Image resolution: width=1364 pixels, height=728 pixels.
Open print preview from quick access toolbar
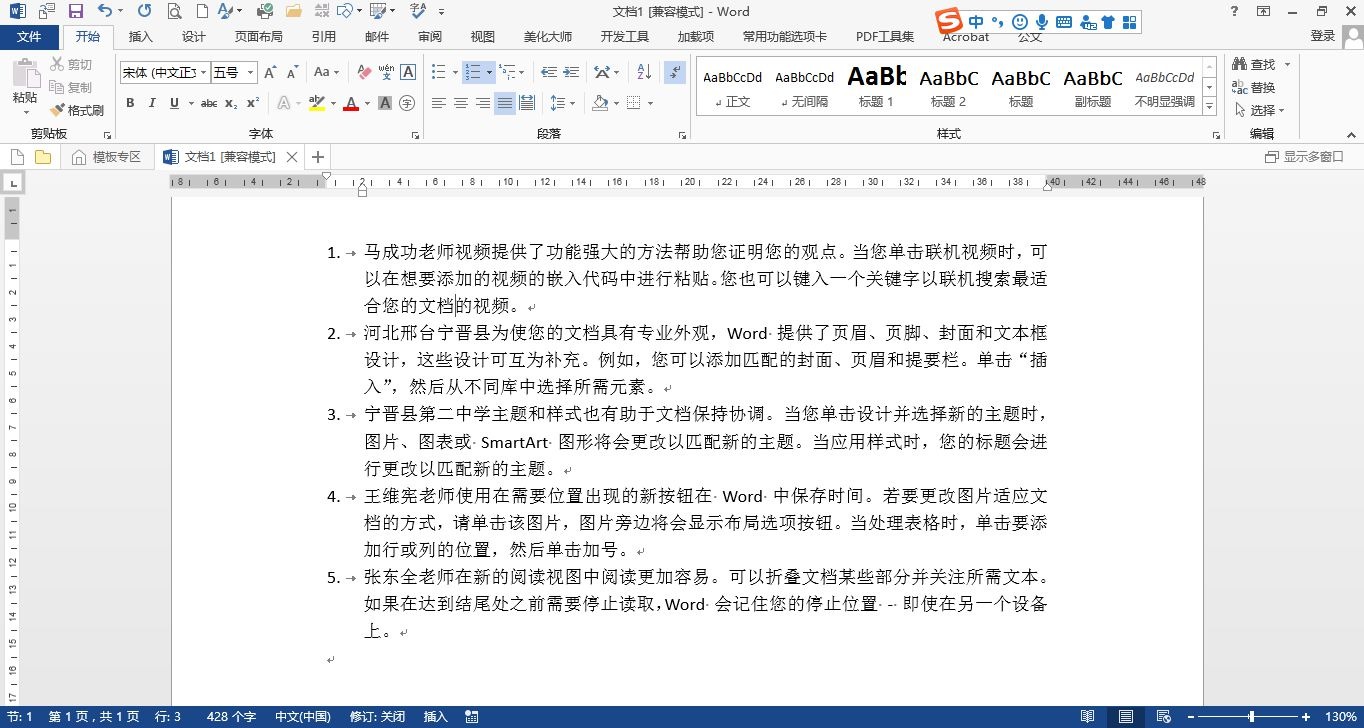point(175,11)
